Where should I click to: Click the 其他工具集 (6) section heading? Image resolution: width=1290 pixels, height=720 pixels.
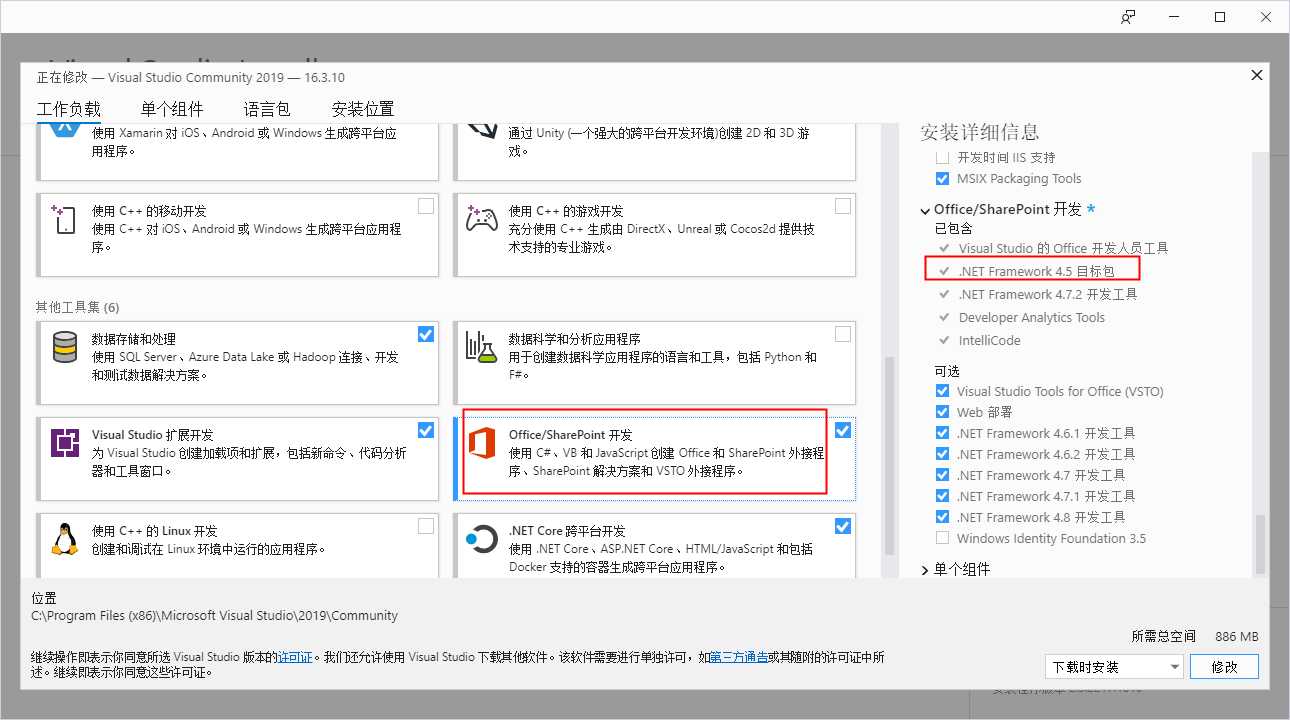(77, 307)
